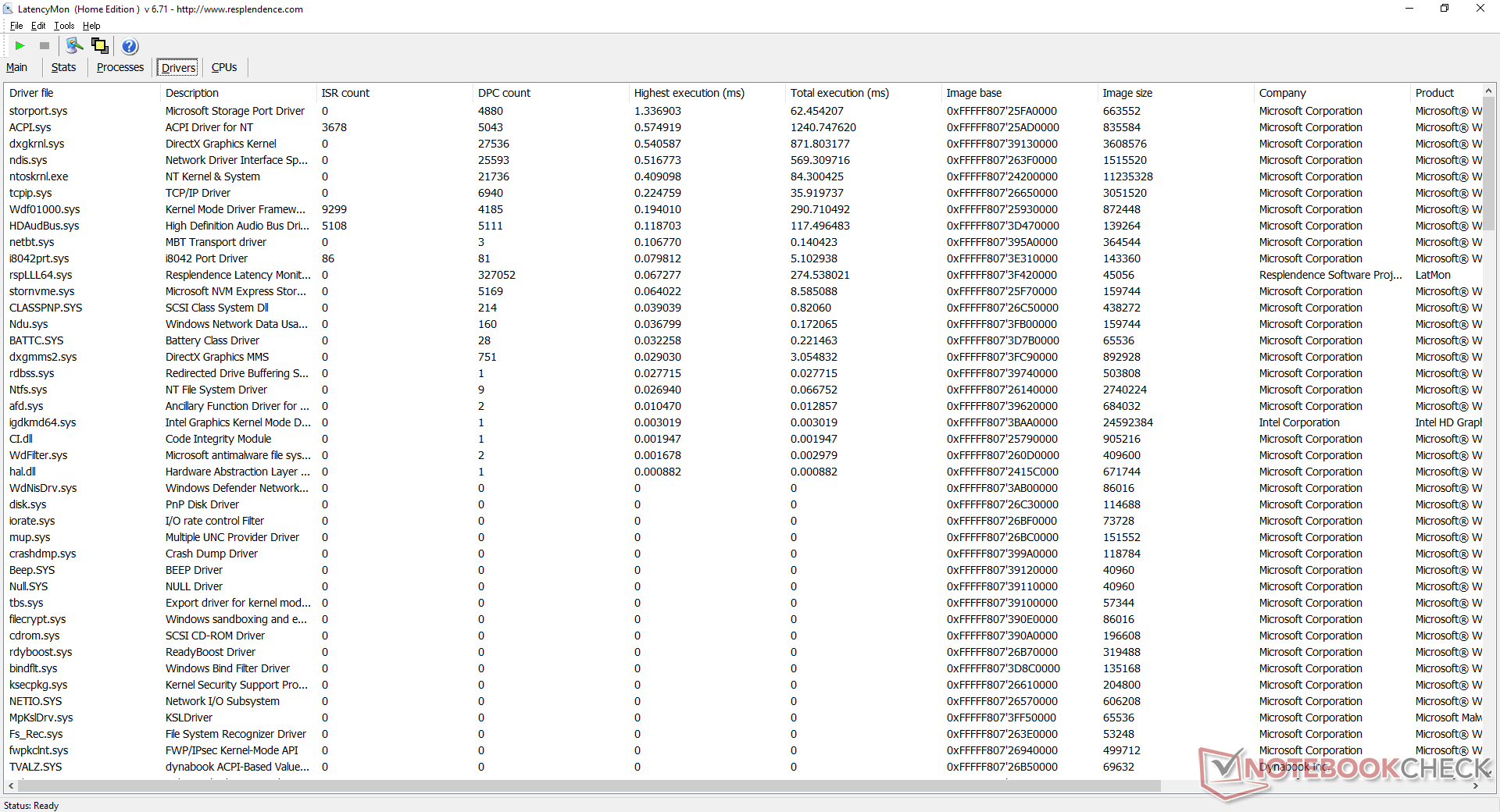Click the monitor-with-pencil toolbar icon

pos(74,46)
